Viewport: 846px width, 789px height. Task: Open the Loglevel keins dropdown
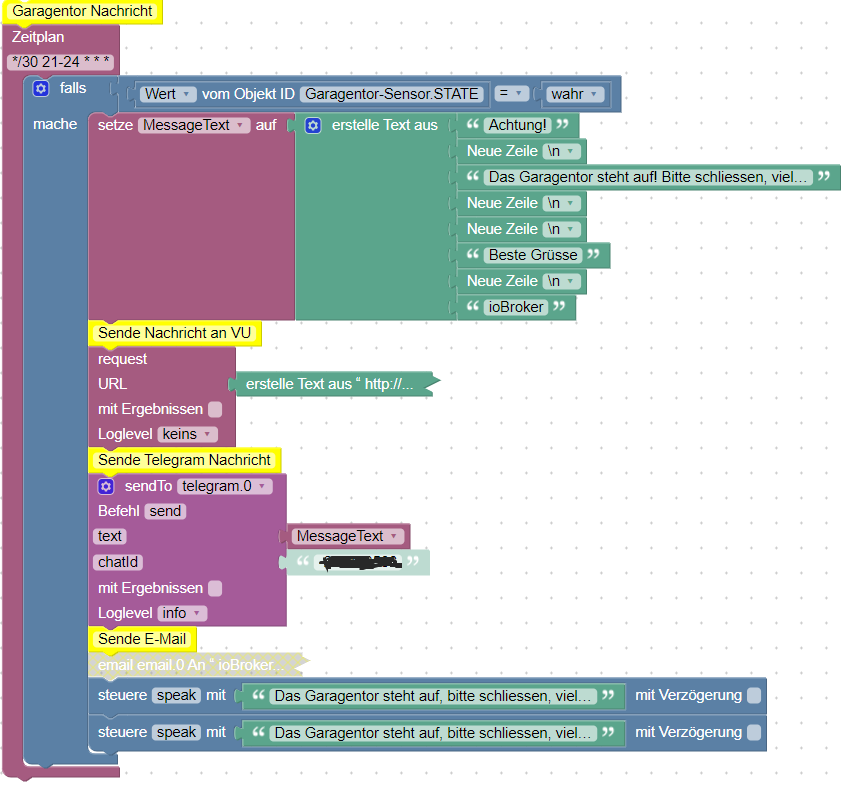tap(188, 434)
